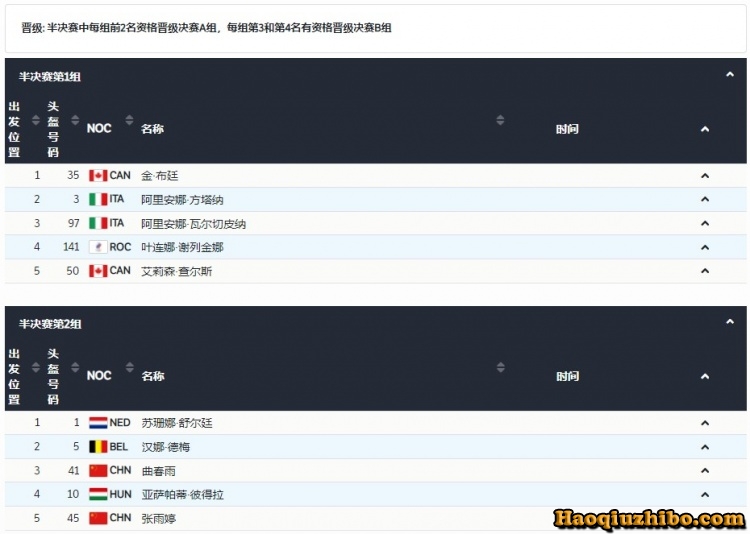Screen dimensions: 750x534
Task: Sort group 1 by 名称 column
Action: click(500, 120)
